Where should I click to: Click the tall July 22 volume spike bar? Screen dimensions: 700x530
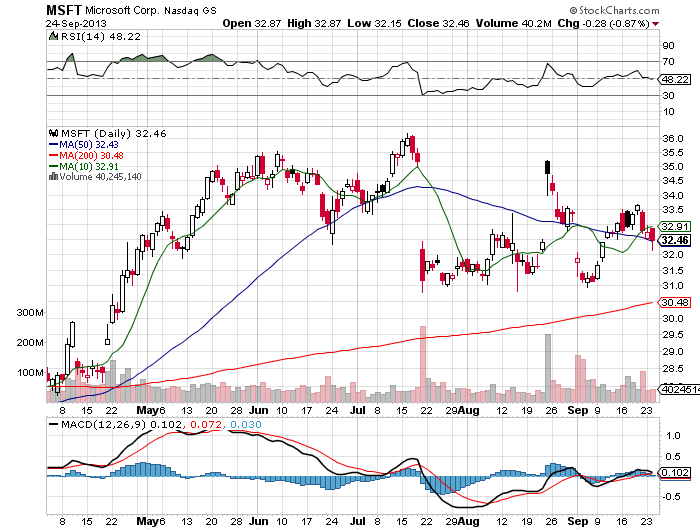pyautogui.click(x=423, y=364)
